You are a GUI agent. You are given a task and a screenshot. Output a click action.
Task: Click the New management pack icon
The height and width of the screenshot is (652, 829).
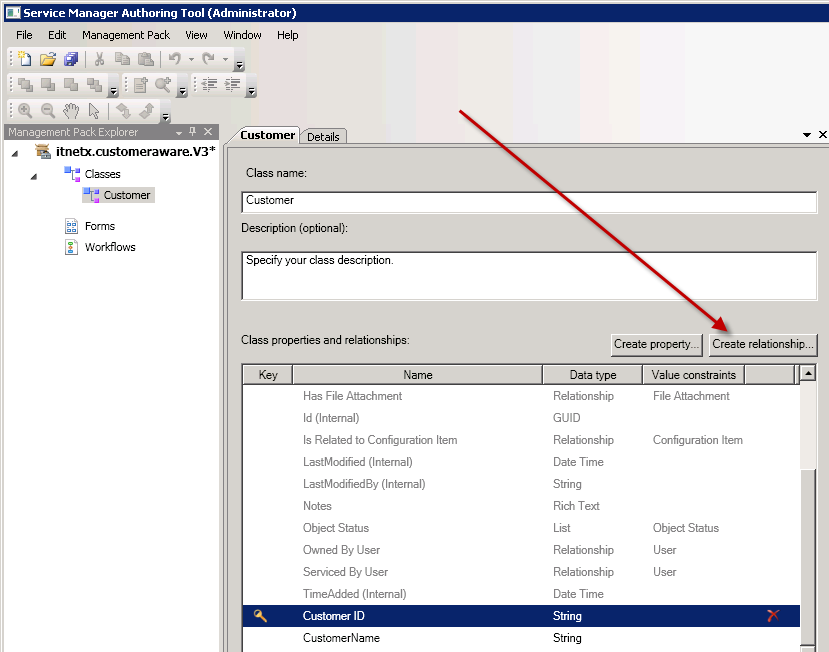tap(25, 60)
